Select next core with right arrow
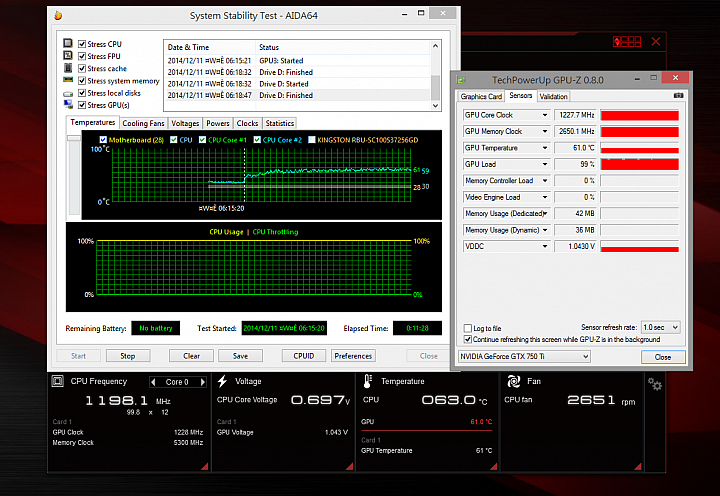 (202, 382)
